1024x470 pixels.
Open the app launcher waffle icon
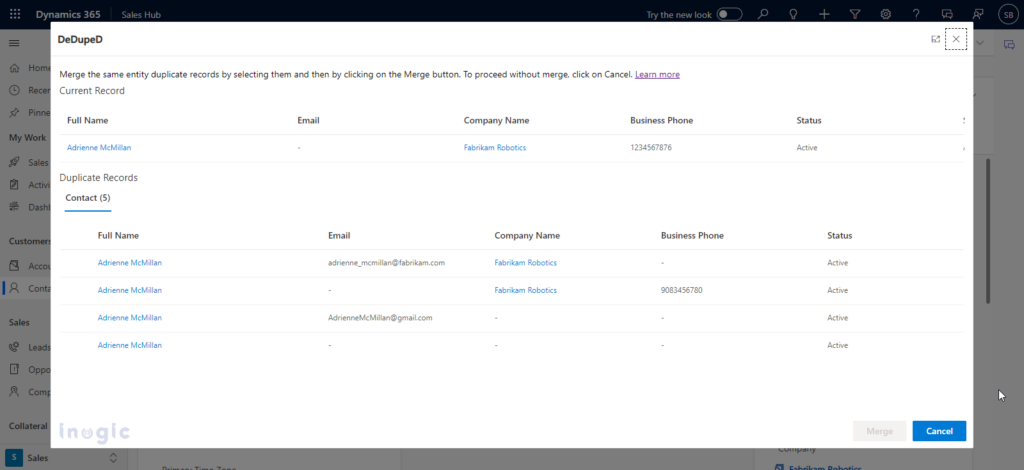[15, 14]
